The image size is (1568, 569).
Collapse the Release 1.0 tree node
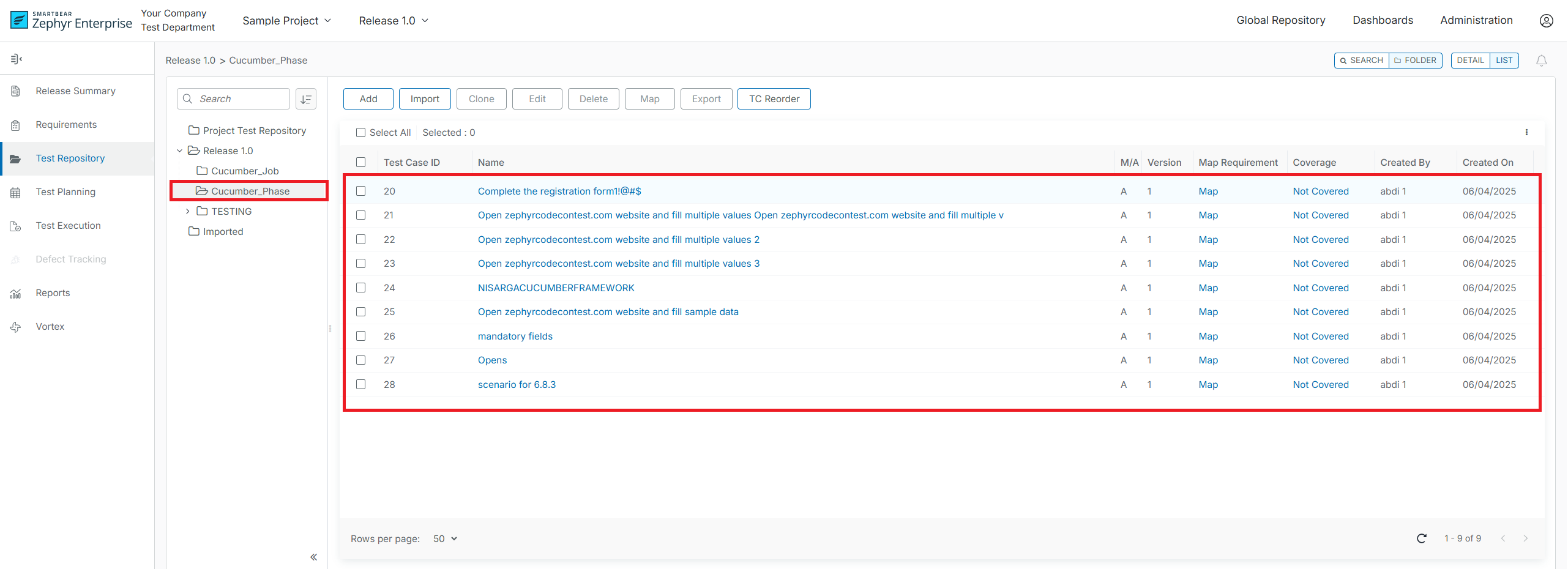(179, 151)
